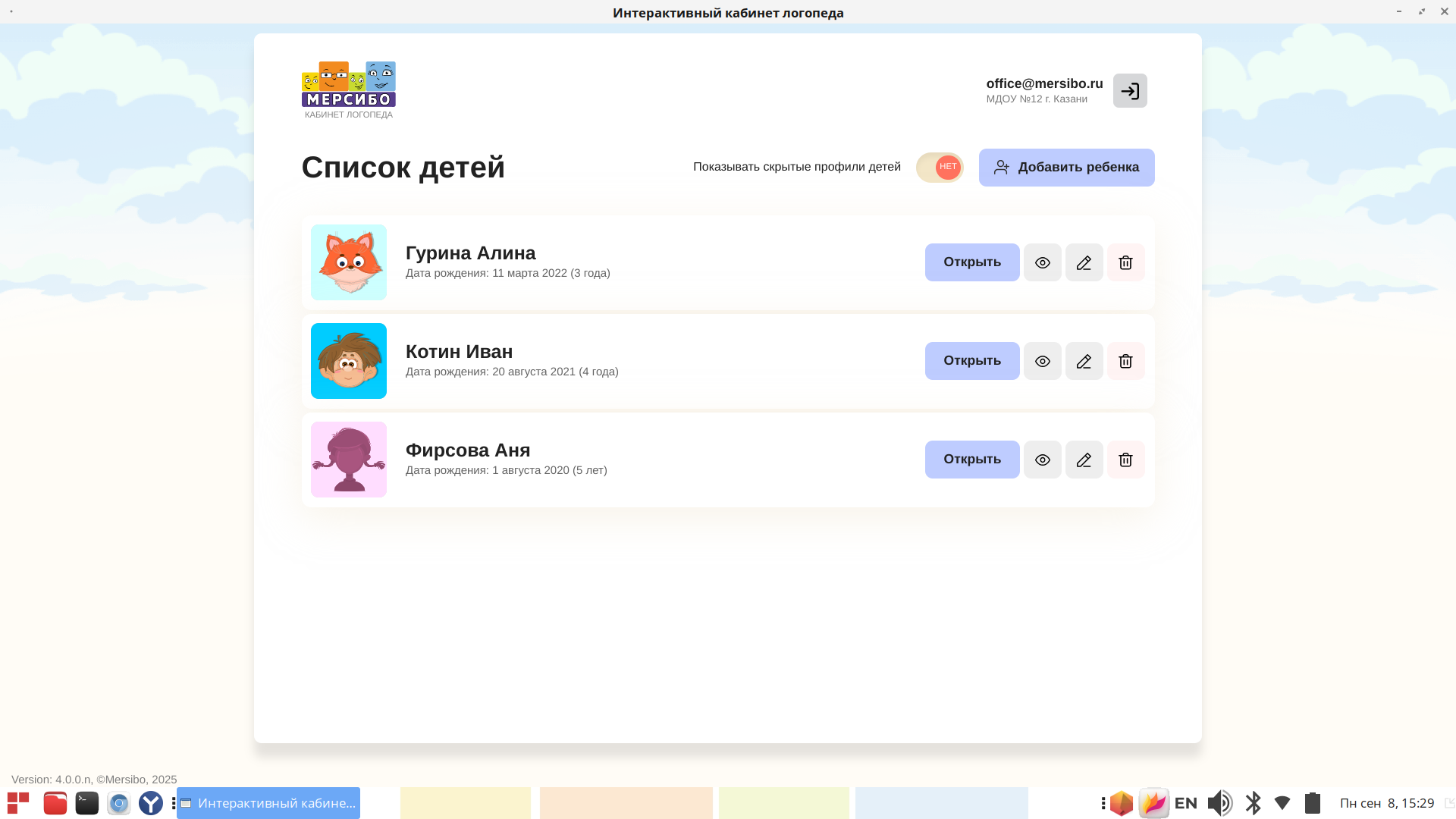Open the terminal from the taskbar

87,803
